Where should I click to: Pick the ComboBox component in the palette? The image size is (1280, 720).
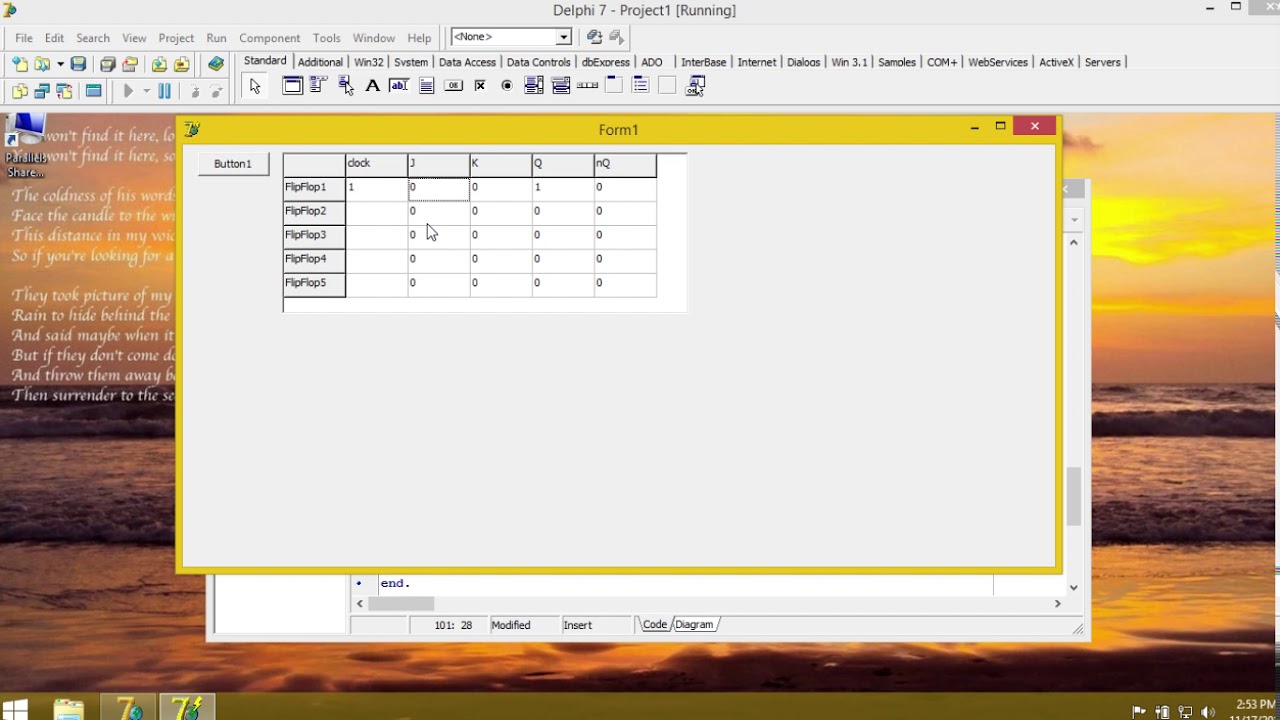click(561, 86)
